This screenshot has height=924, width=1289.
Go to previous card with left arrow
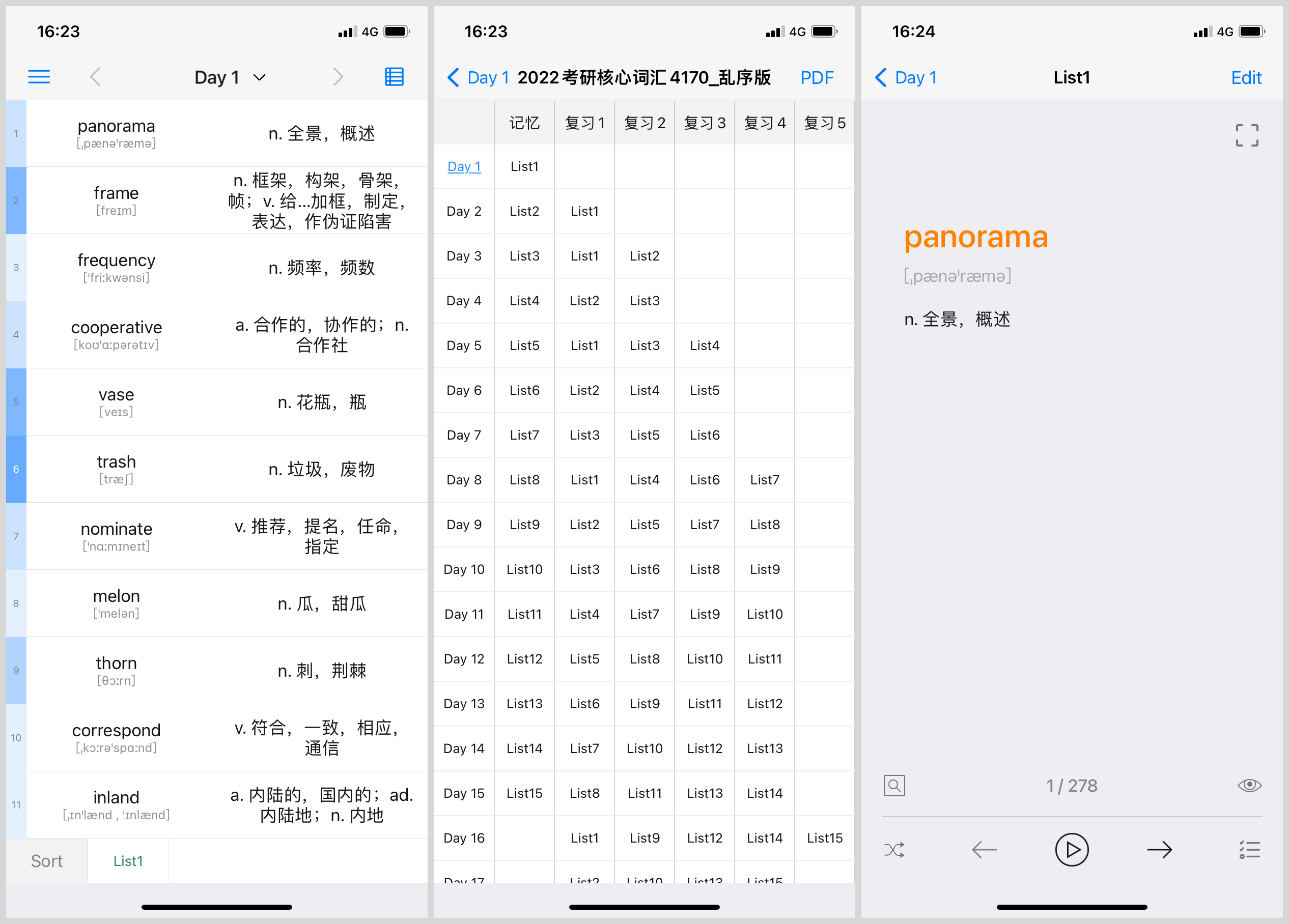(984, 850)
